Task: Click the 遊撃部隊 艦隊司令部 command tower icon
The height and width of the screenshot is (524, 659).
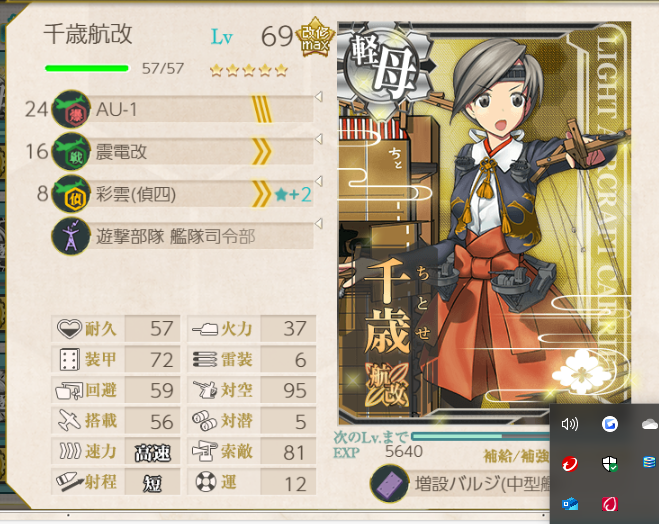Action: [x=71, y=236]
